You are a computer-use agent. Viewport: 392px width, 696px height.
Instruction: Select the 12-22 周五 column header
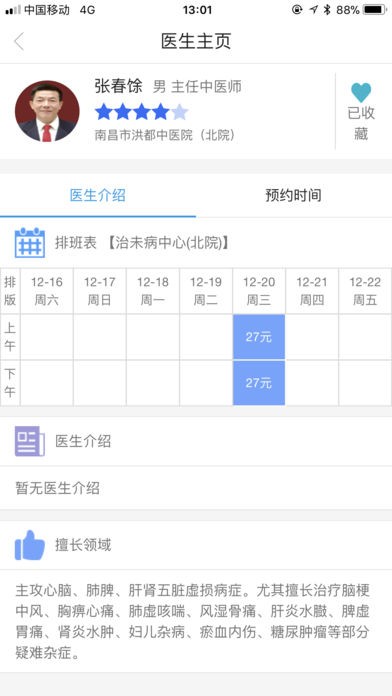coord(365,291)
